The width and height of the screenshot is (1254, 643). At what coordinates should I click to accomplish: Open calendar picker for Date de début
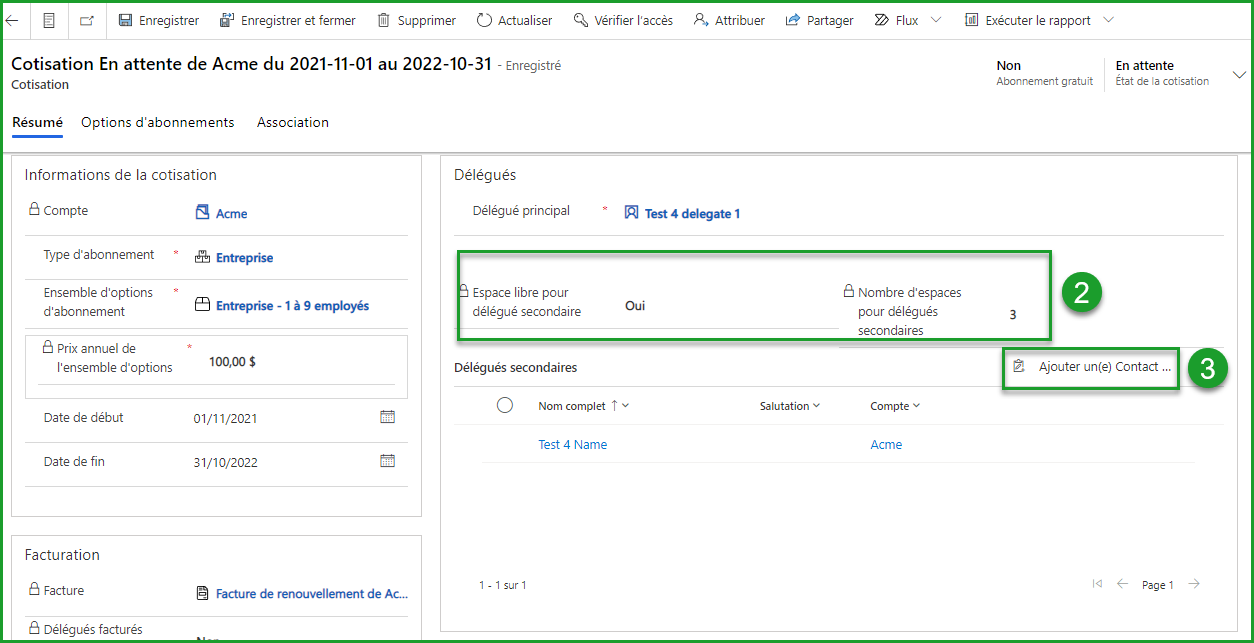pos(388,417)
